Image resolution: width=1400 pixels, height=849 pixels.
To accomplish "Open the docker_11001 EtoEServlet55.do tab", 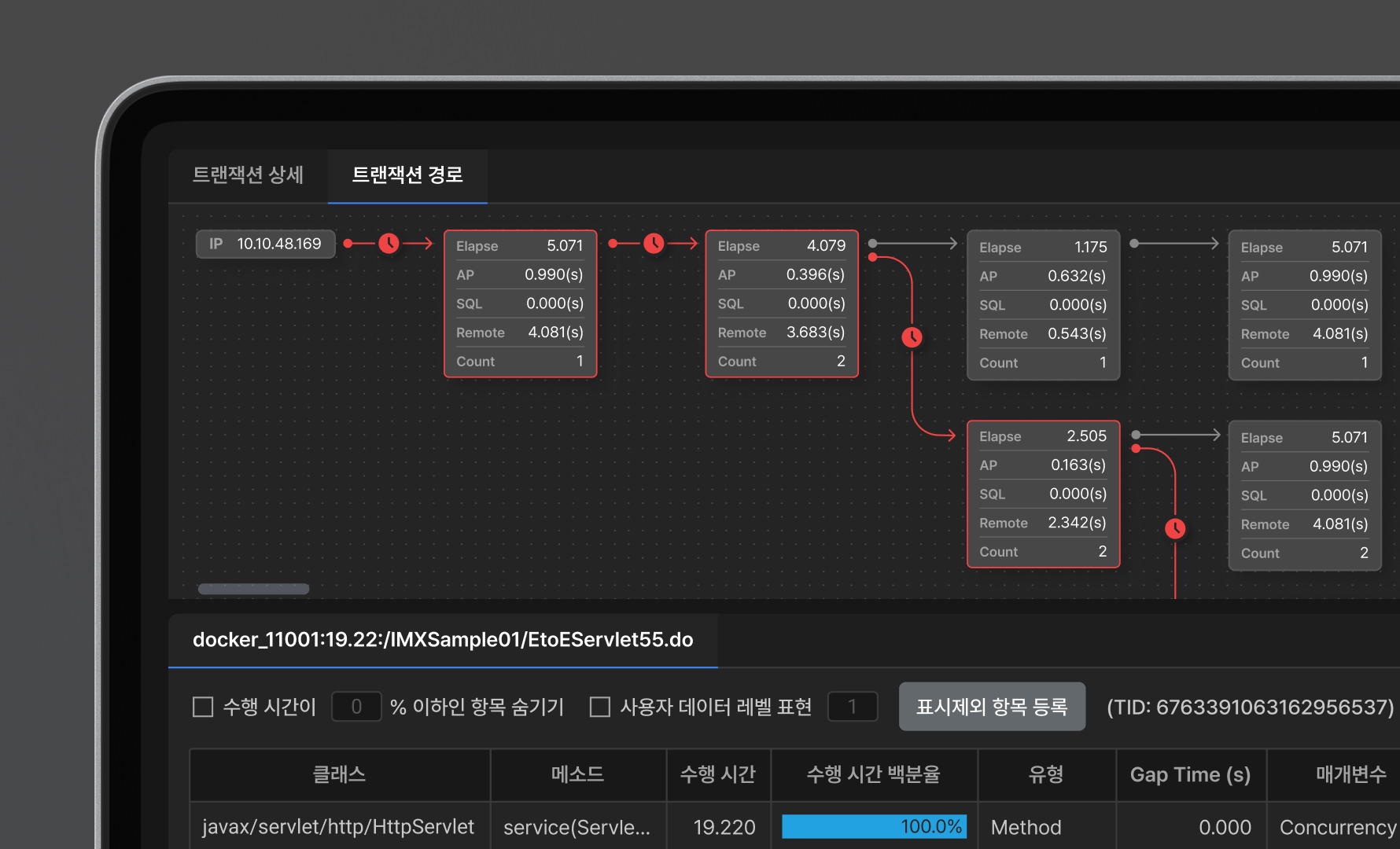I will pos(443,640).
